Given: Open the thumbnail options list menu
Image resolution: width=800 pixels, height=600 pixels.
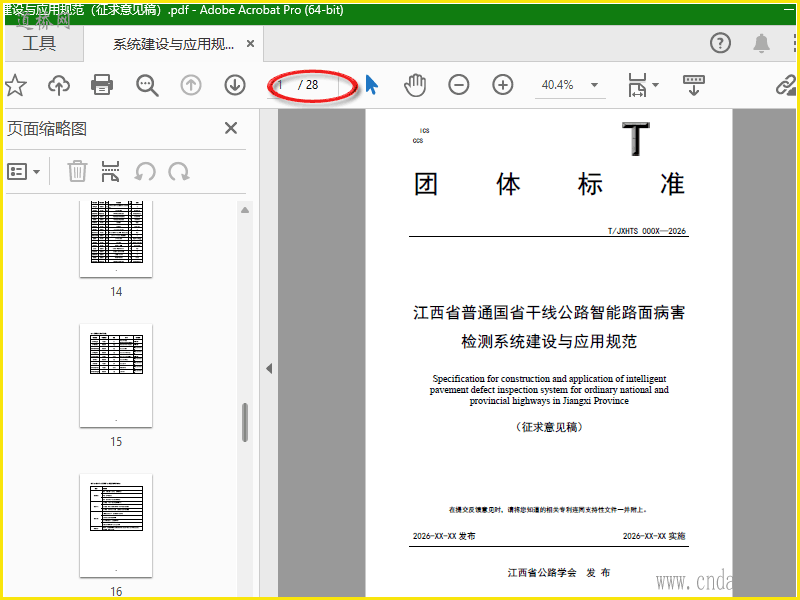Looking at the screenshot, I should click(x=23, y=171).
